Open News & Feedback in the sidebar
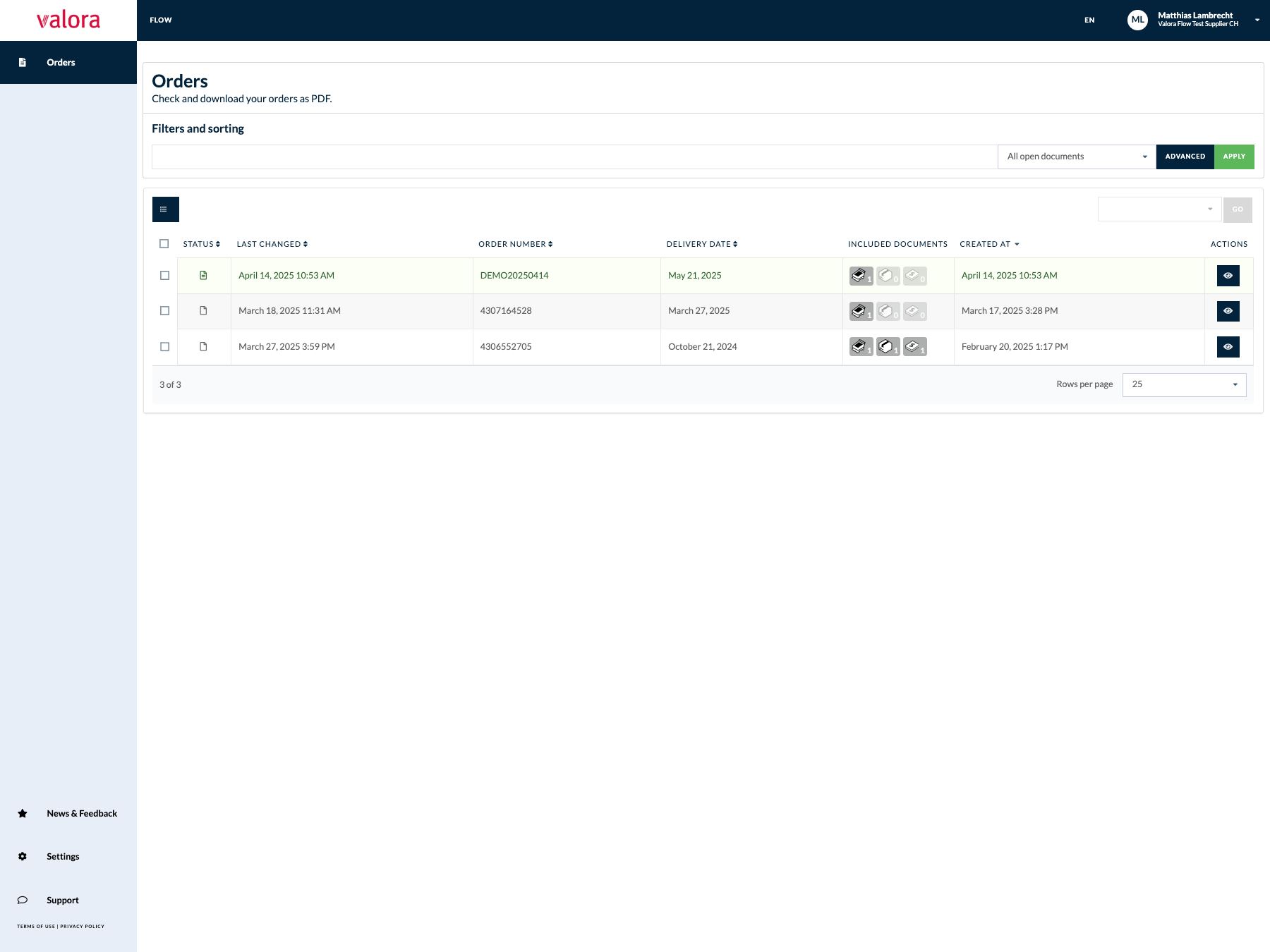 (x=68, y=813)
